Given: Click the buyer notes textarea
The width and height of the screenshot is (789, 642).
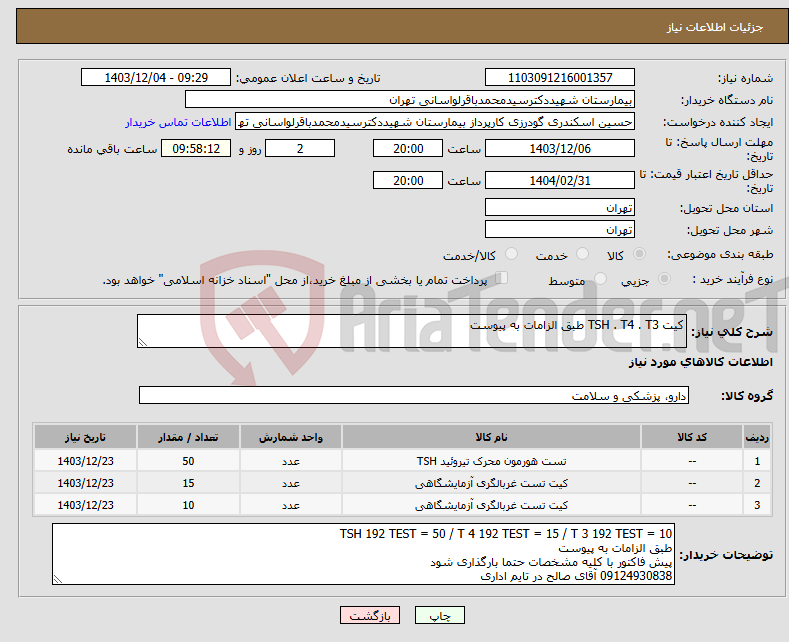Looking at the screenshot, I should tap(363, 554).
